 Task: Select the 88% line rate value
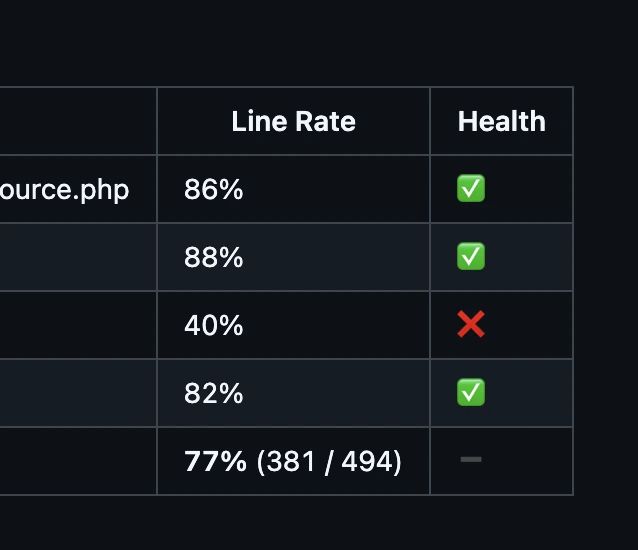tap(214, 257)
